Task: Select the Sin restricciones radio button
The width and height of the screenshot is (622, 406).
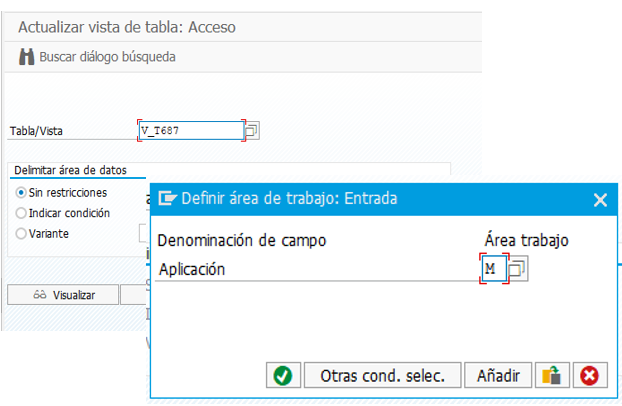Action: point(21,192)
